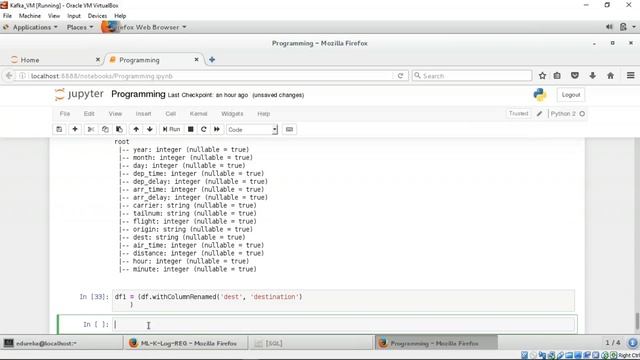This screenshot has height=360, width=640.
Task: Go to Firefox home page icon
Action: tap(610, 76)
